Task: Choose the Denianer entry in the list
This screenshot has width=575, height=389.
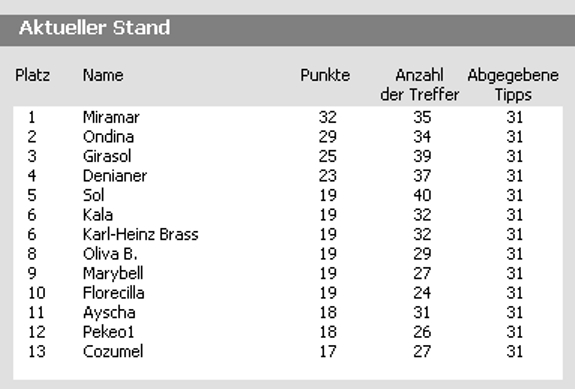Action: tap(115, 176)
